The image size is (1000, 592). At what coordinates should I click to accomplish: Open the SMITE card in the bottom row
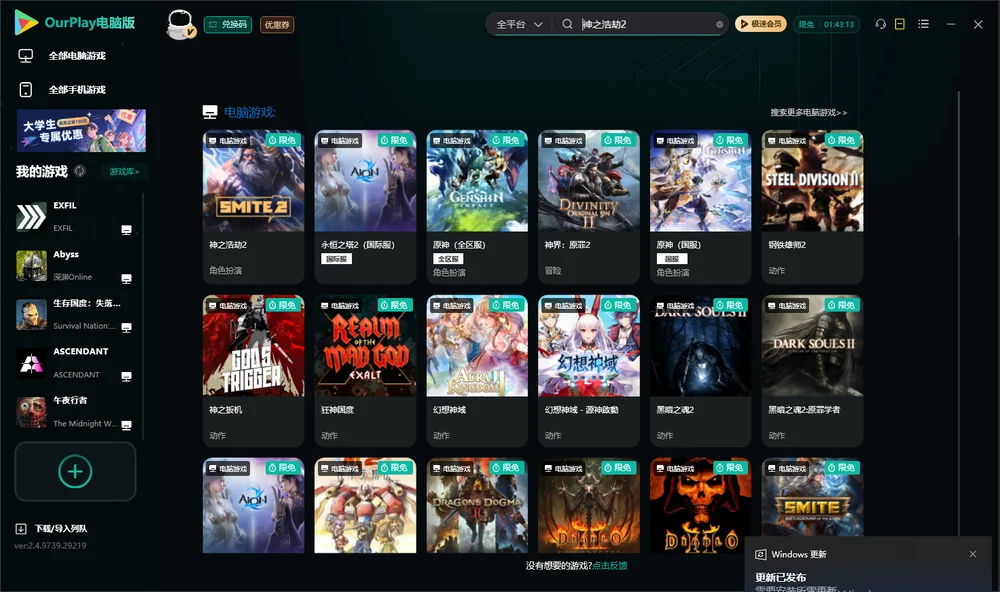pyautogui.click(x=812, y=498)
